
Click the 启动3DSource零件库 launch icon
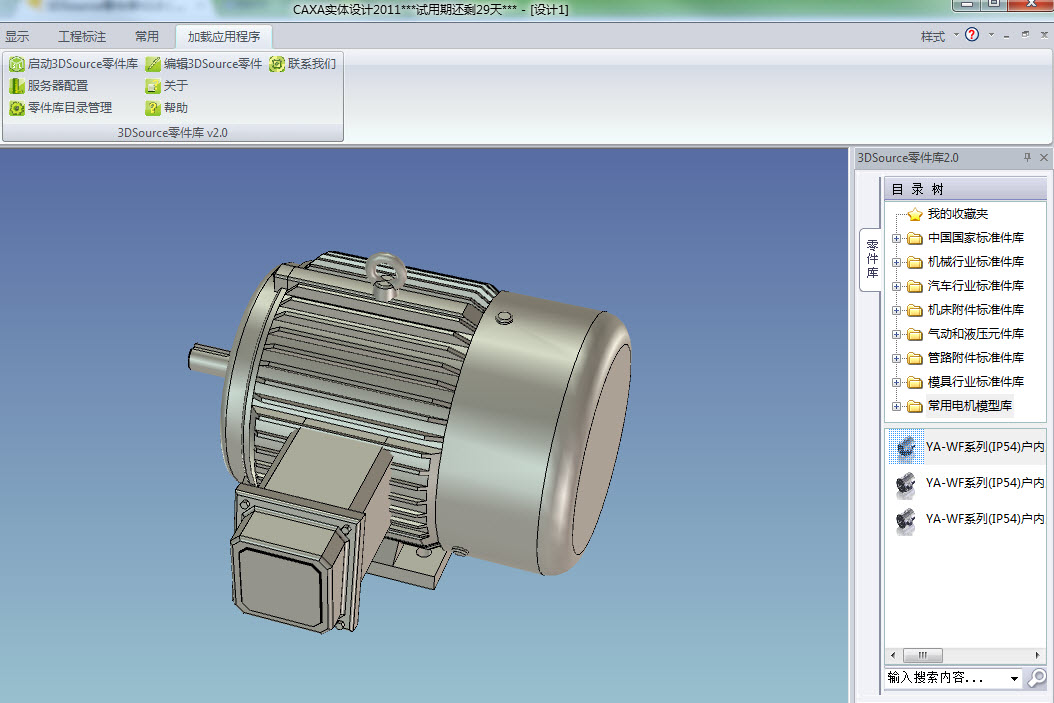(17, 64)
